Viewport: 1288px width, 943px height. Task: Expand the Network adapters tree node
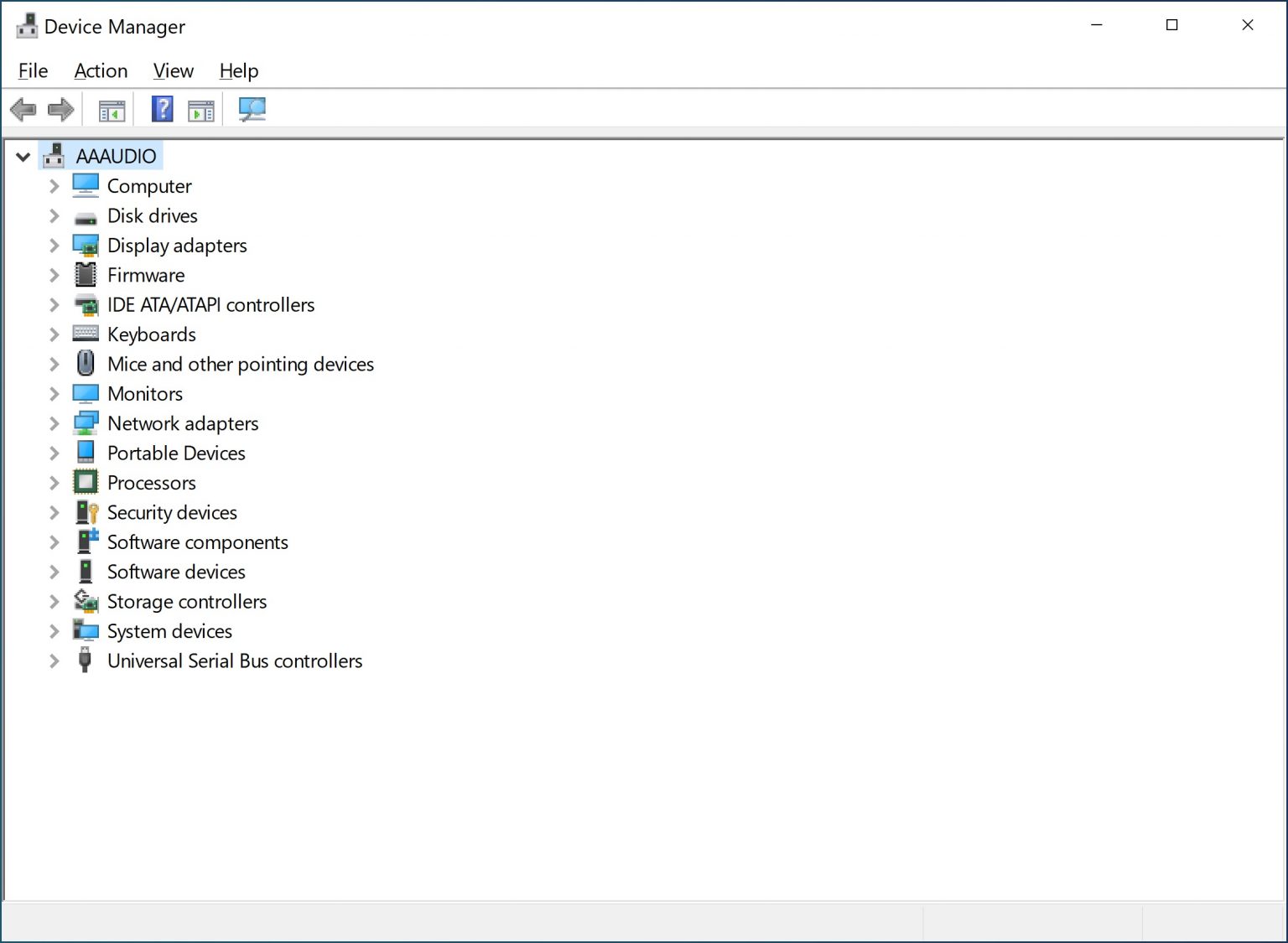pos(53,423)
